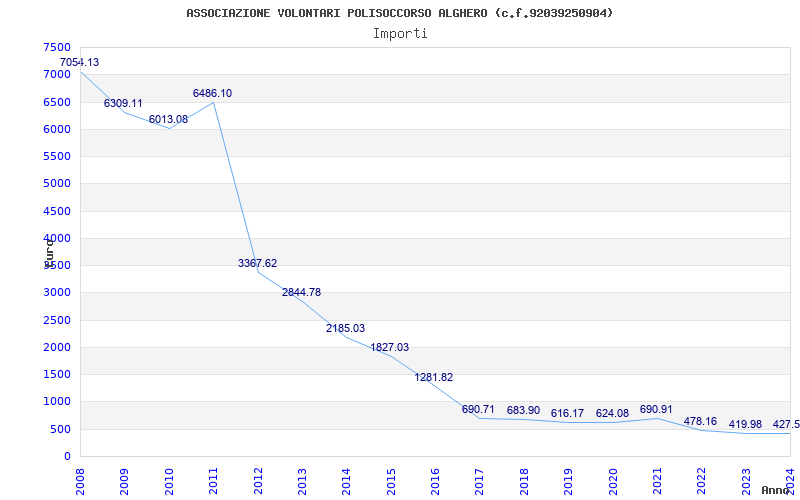Image resolution: width=800 pixels, height=500 pixels.
Task: Click year 2019 on x-axis
Action: [x=568, y=481]
